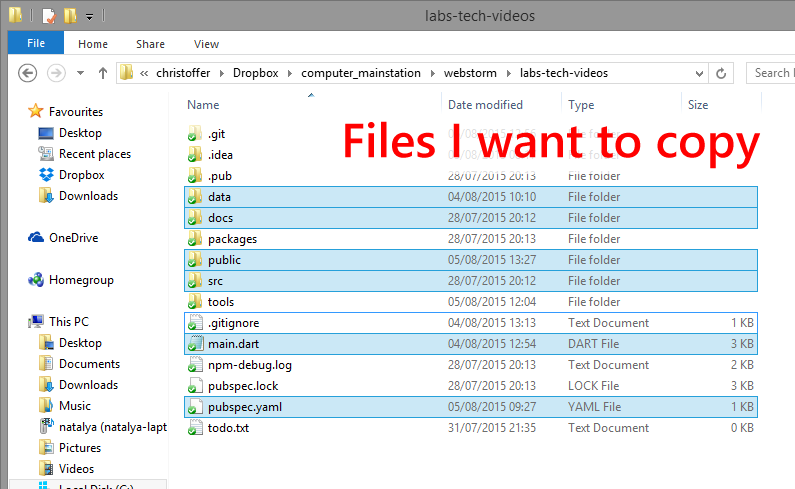Open the Music folder in sidebar
This screenshot has width=795, height=489.
75,406
